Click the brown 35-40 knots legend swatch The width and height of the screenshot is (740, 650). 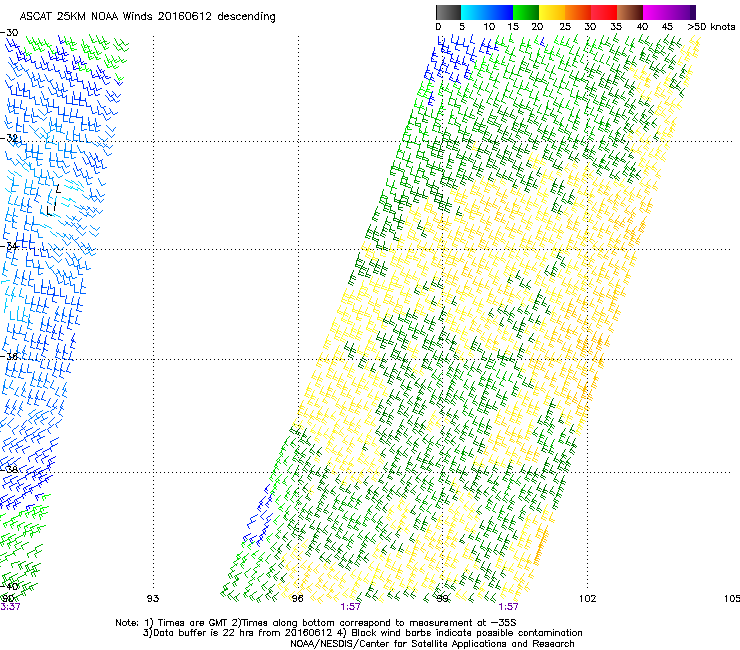pyautogui.click(x=630, y=12)
